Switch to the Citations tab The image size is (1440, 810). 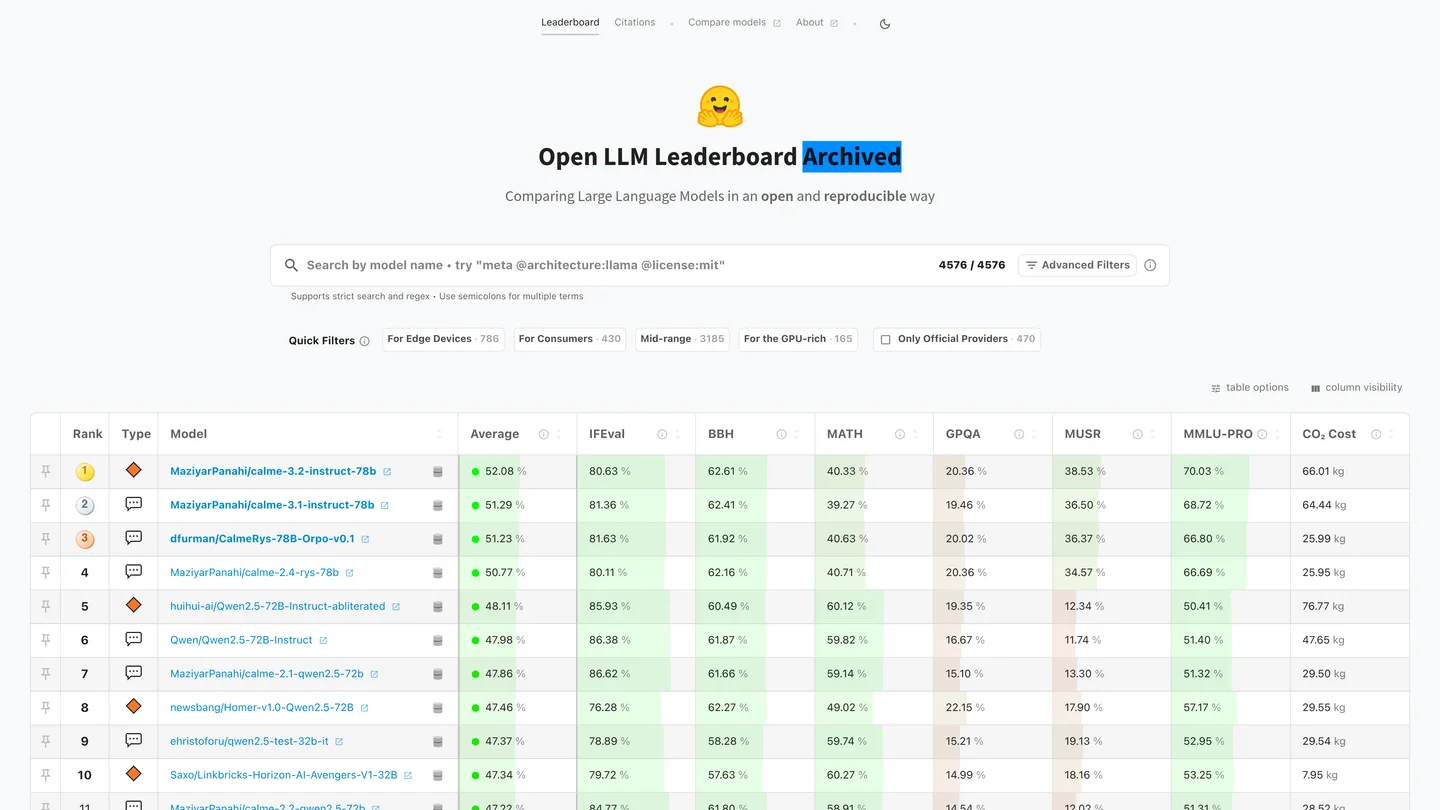pyautogui.click(x=635, y=22)
